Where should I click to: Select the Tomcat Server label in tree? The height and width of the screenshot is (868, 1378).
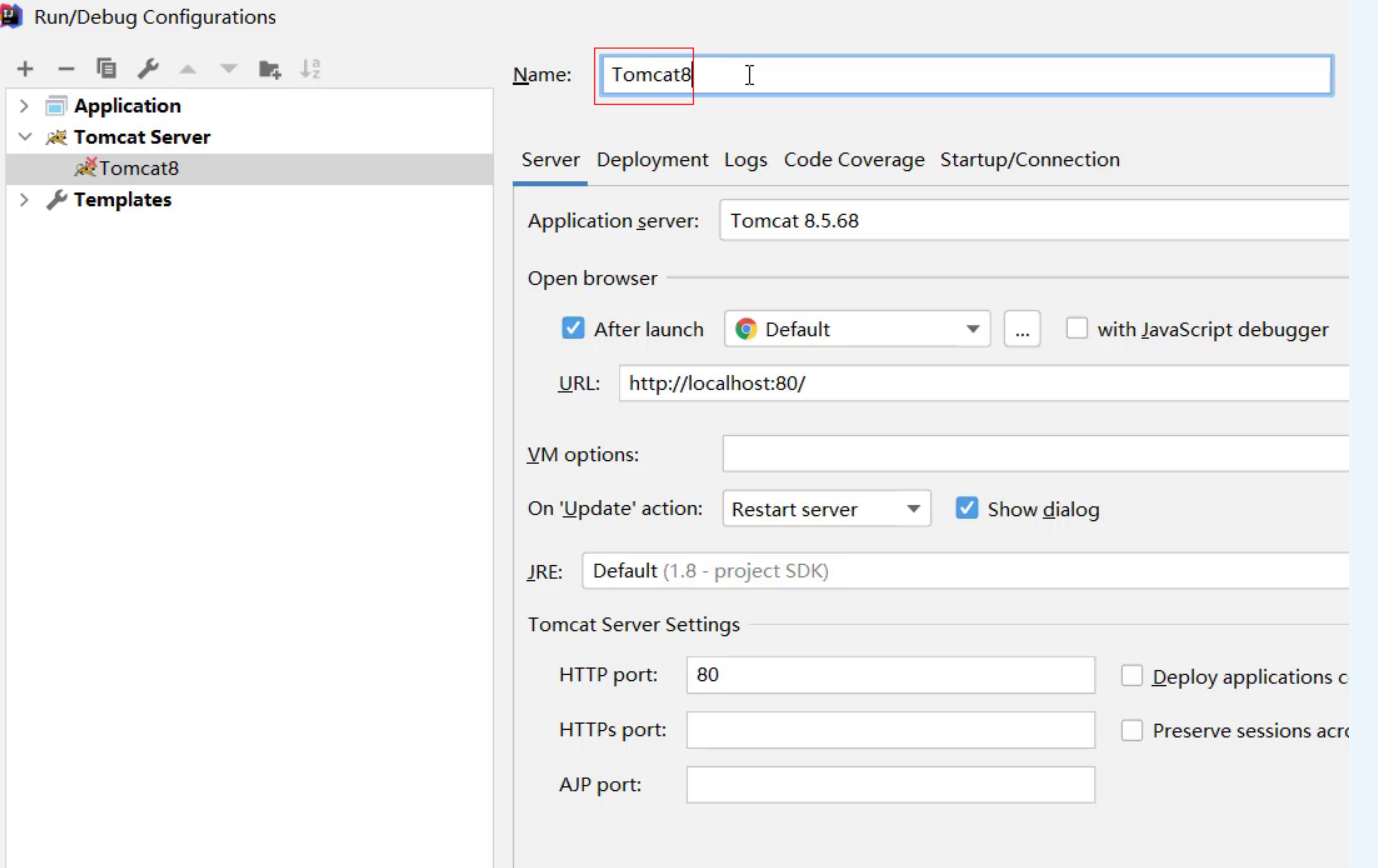(142, 137)
